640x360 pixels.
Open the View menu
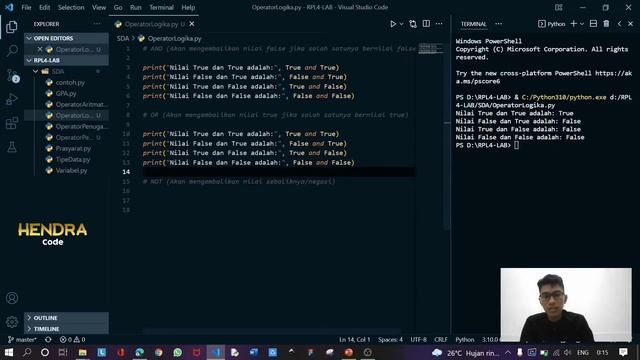tap(99, 7)
